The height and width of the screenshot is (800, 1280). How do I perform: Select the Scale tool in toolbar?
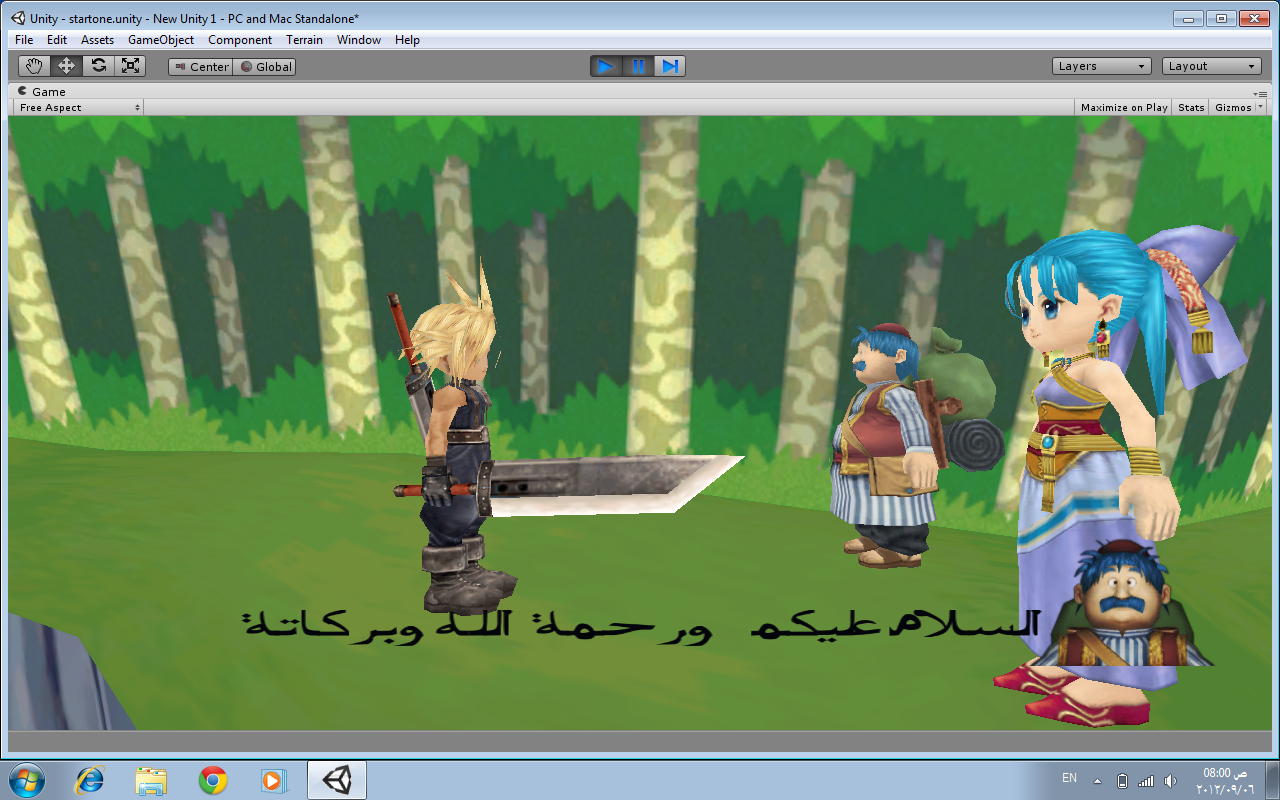130,66
